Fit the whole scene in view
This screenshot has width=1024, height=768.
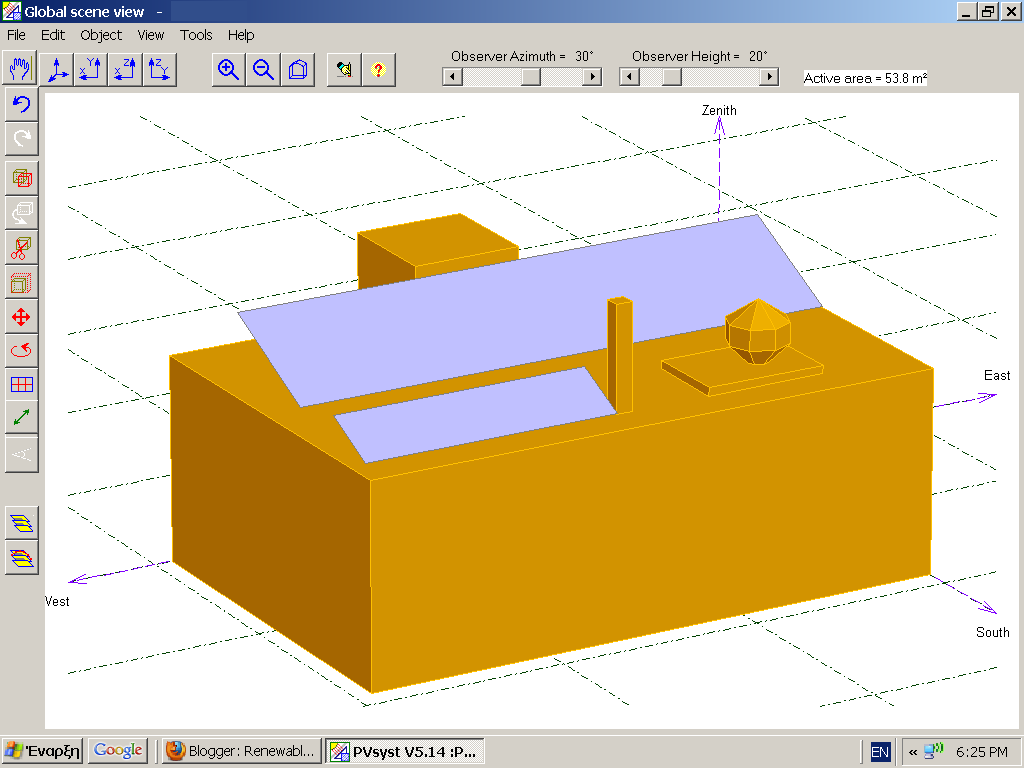[298, 70]
